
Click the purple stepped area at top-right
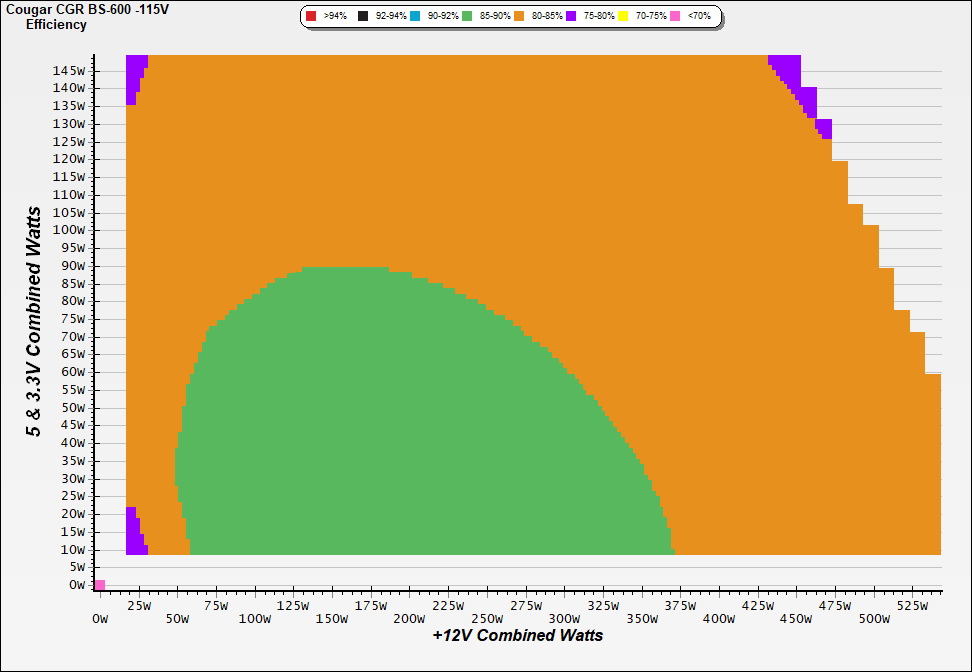pyautogui.click(x=788, y=70)
